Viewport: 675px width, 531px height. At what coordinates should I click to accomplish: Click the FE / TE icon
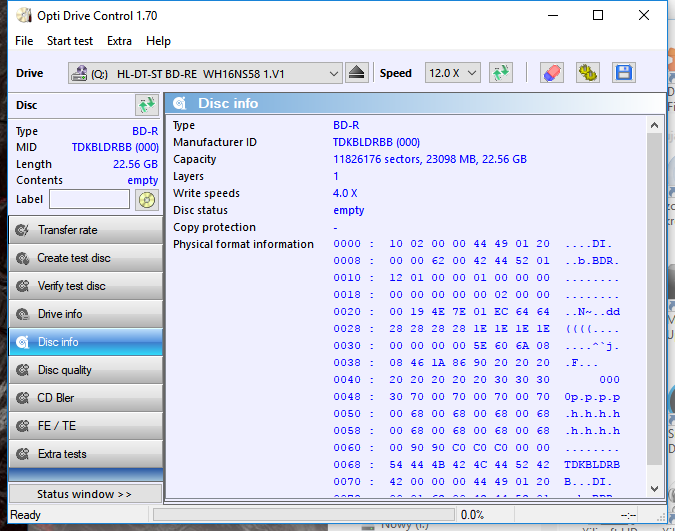(22, 426)
